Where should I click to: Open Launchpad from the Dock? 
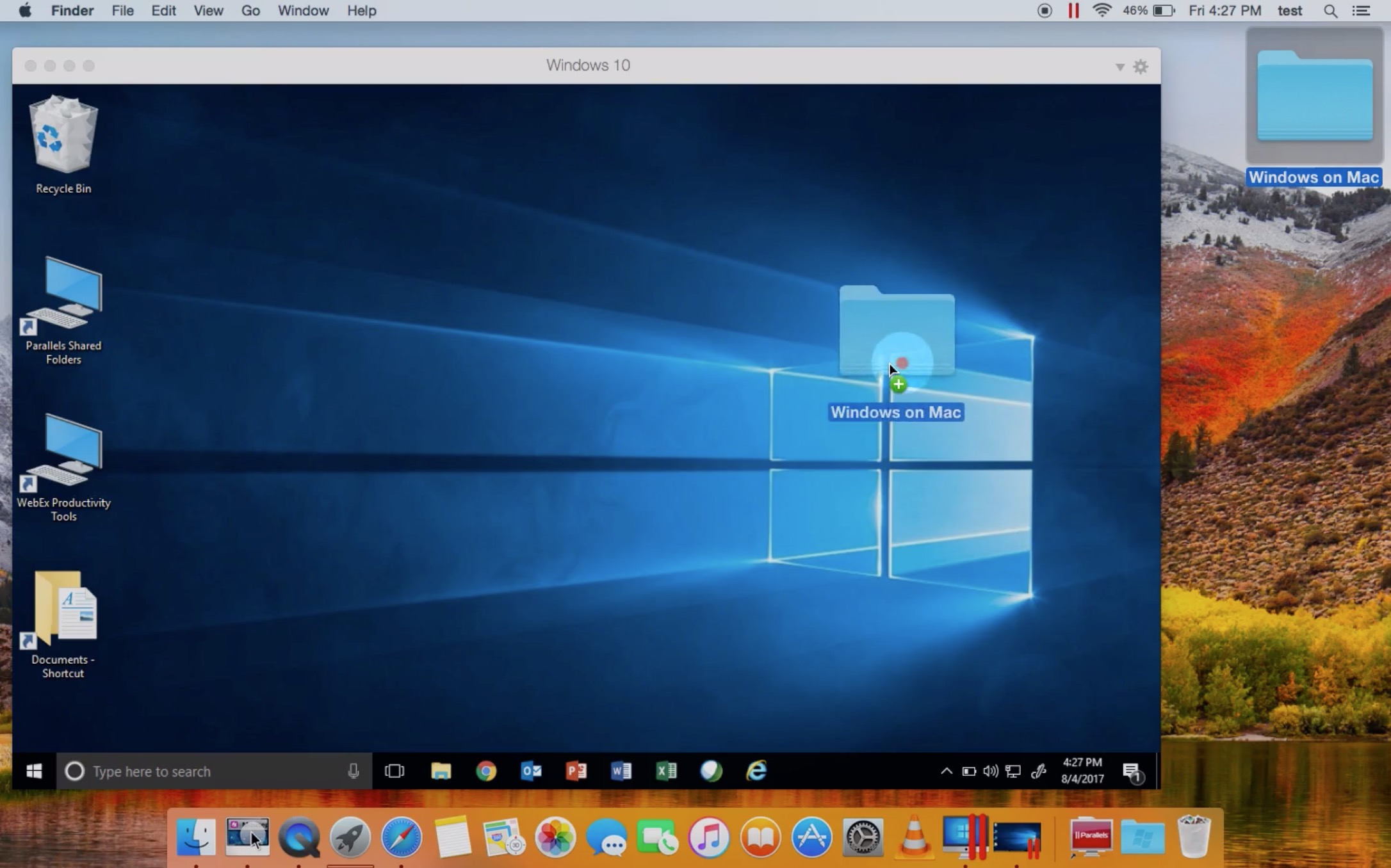[x=350, y=837]
